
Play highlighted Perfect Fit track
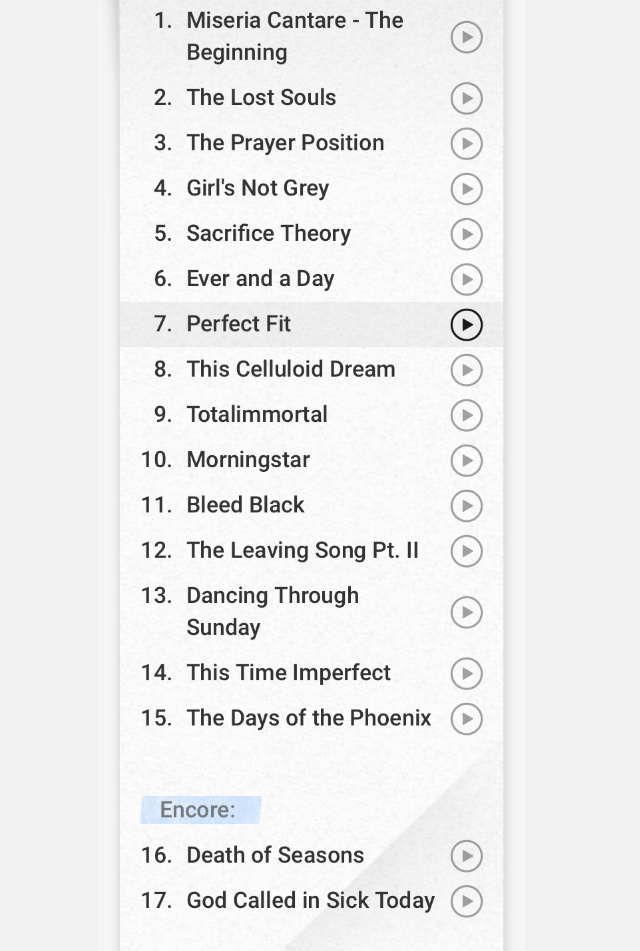coord(467,324)
